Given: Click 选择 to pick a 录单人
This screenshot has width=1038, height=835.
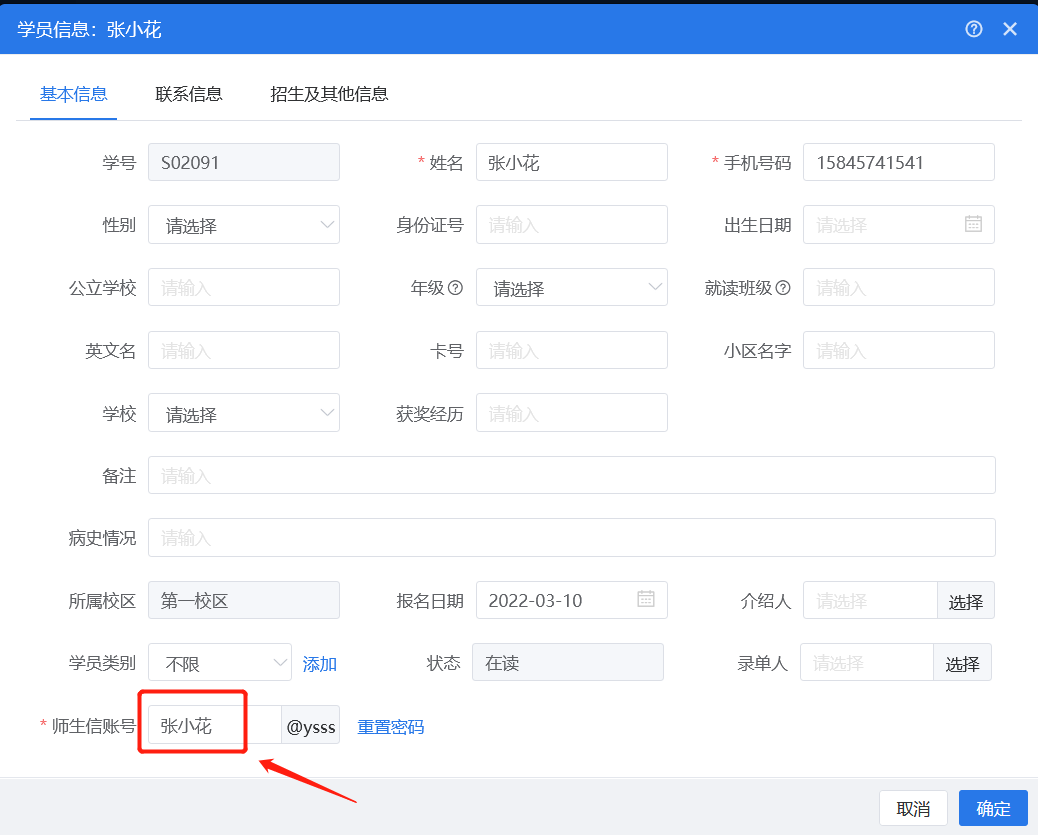Looking at the screenshot, I should [x=962, y=662].
